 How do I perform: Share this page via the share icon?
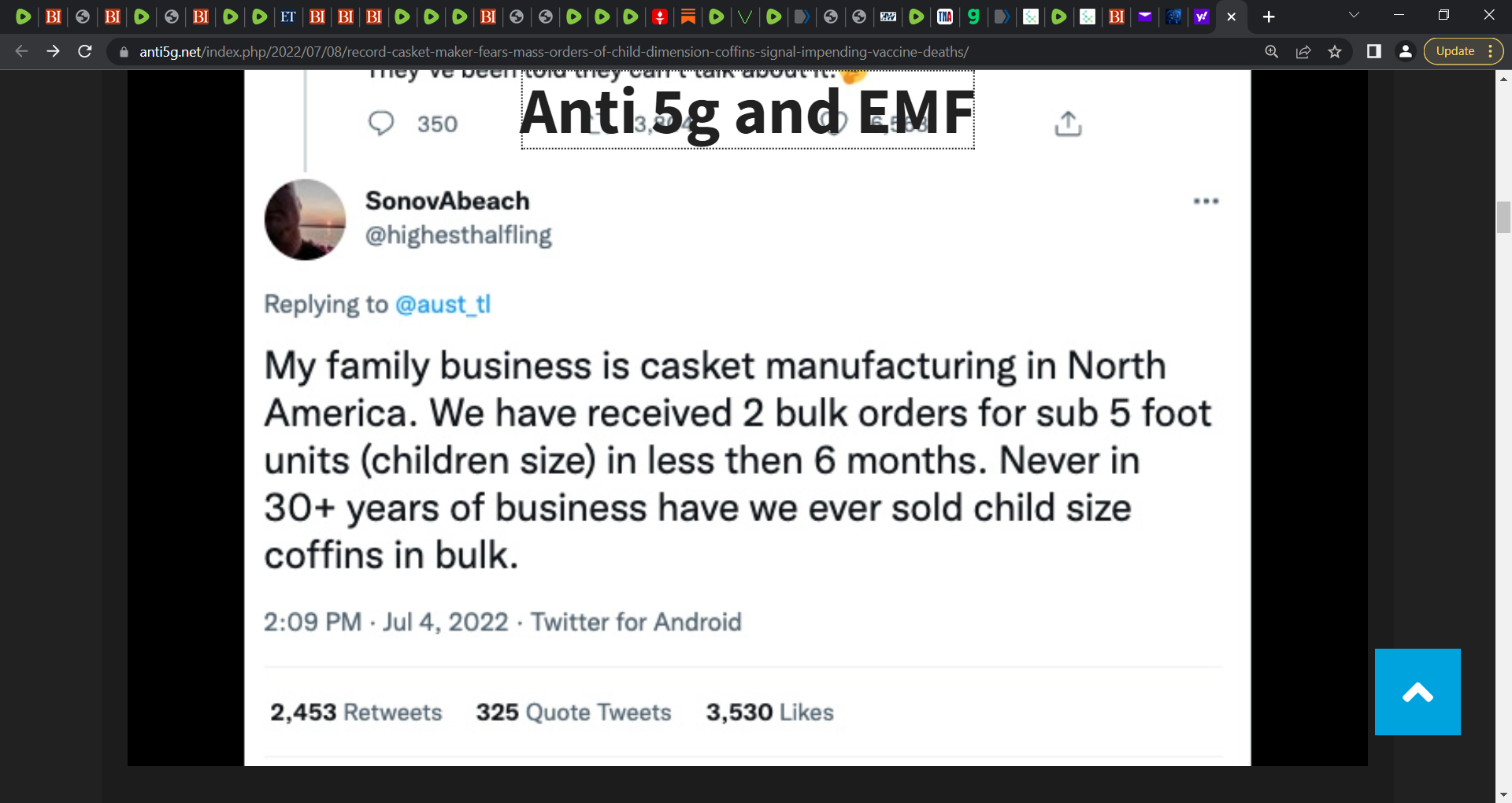pyautogui.click(x=1303, y=51)
